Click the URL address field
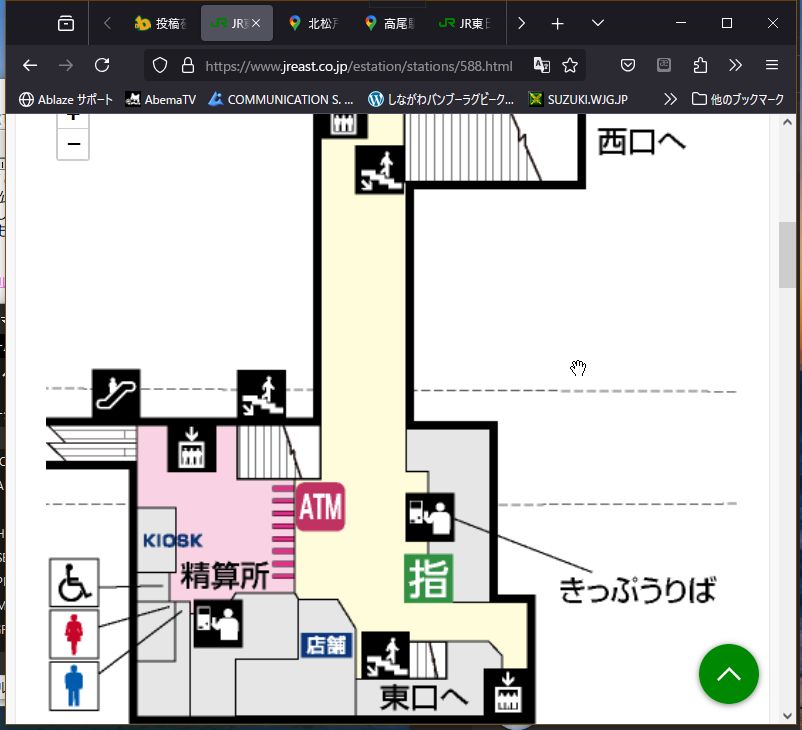The width and height of the screenshot is (802, 730). tap(360, 66)
